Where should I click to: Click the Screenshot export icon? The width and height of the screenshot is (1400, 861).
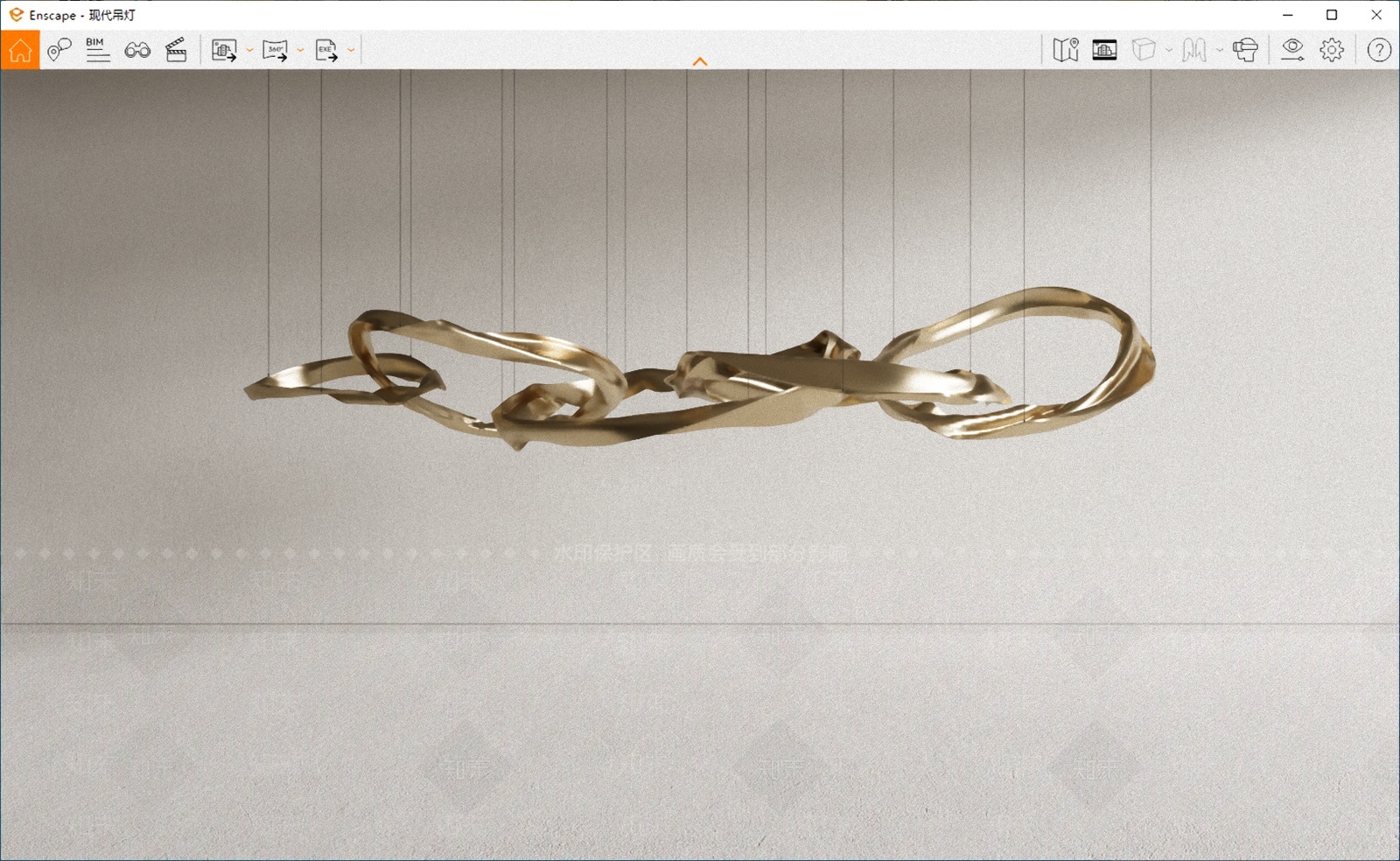point(224,50)
